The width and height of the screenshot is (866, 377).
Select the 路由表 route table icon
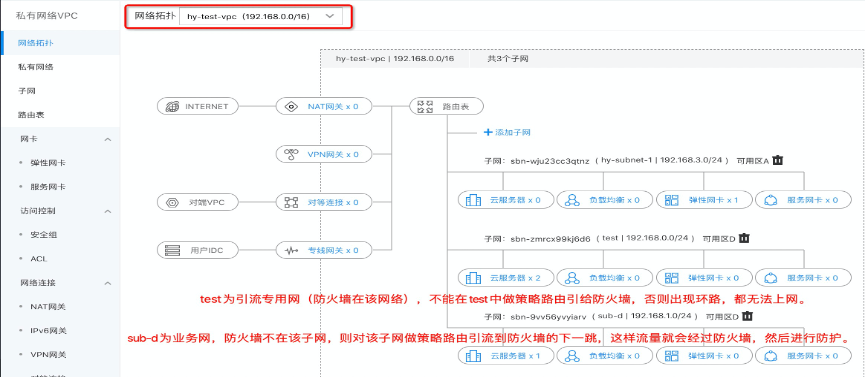(x=424, y=107)
